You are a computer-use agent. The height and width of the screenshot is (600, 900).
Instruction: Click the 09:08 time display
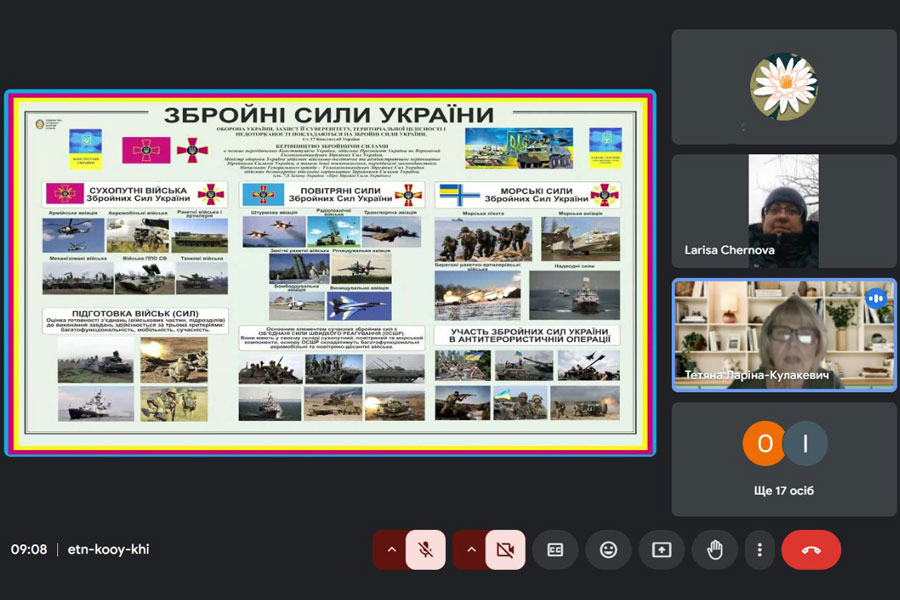tap(29, 549)
